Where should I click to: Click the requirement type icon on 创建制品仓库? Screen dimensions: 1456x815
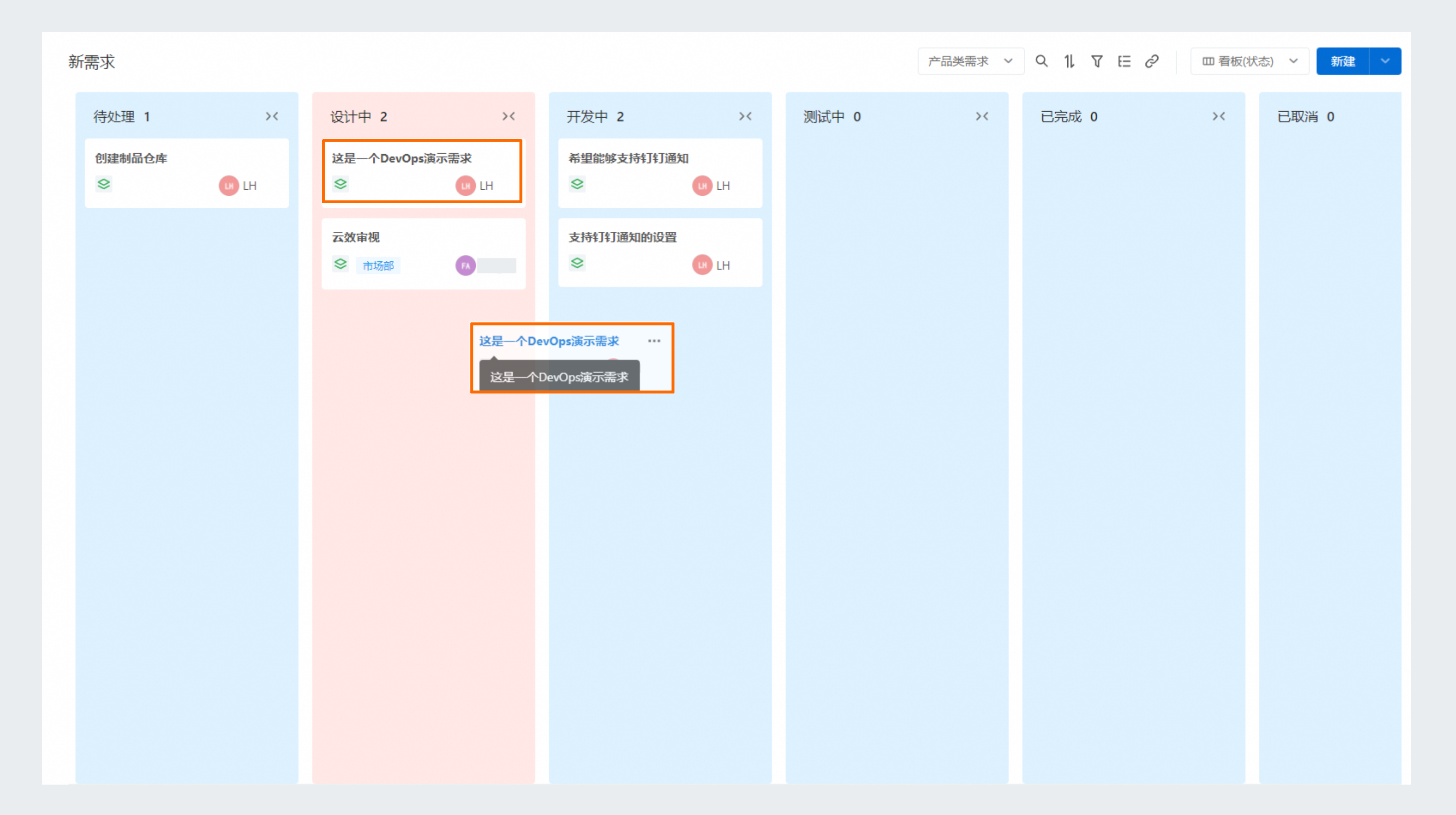pos(104,184)
